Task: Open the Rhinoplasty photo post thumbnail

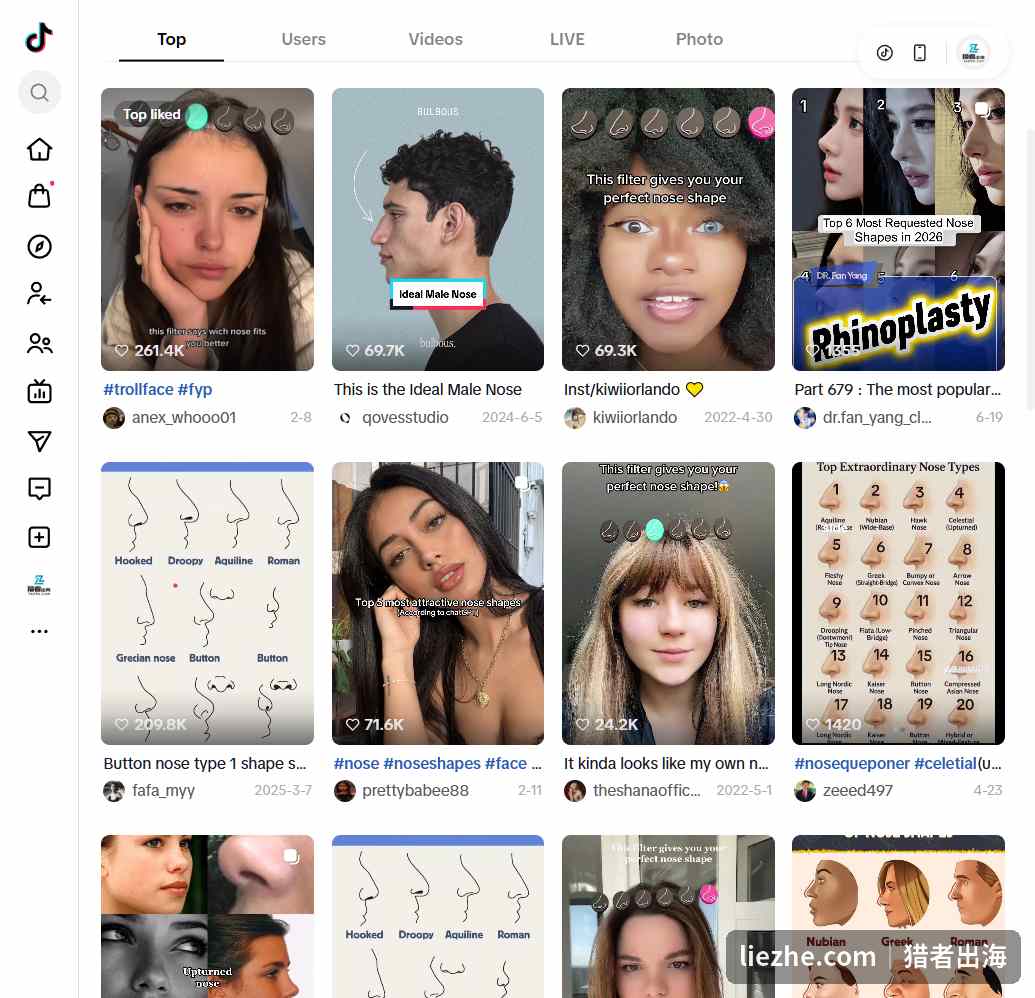Action: click(x=898, y=229)
